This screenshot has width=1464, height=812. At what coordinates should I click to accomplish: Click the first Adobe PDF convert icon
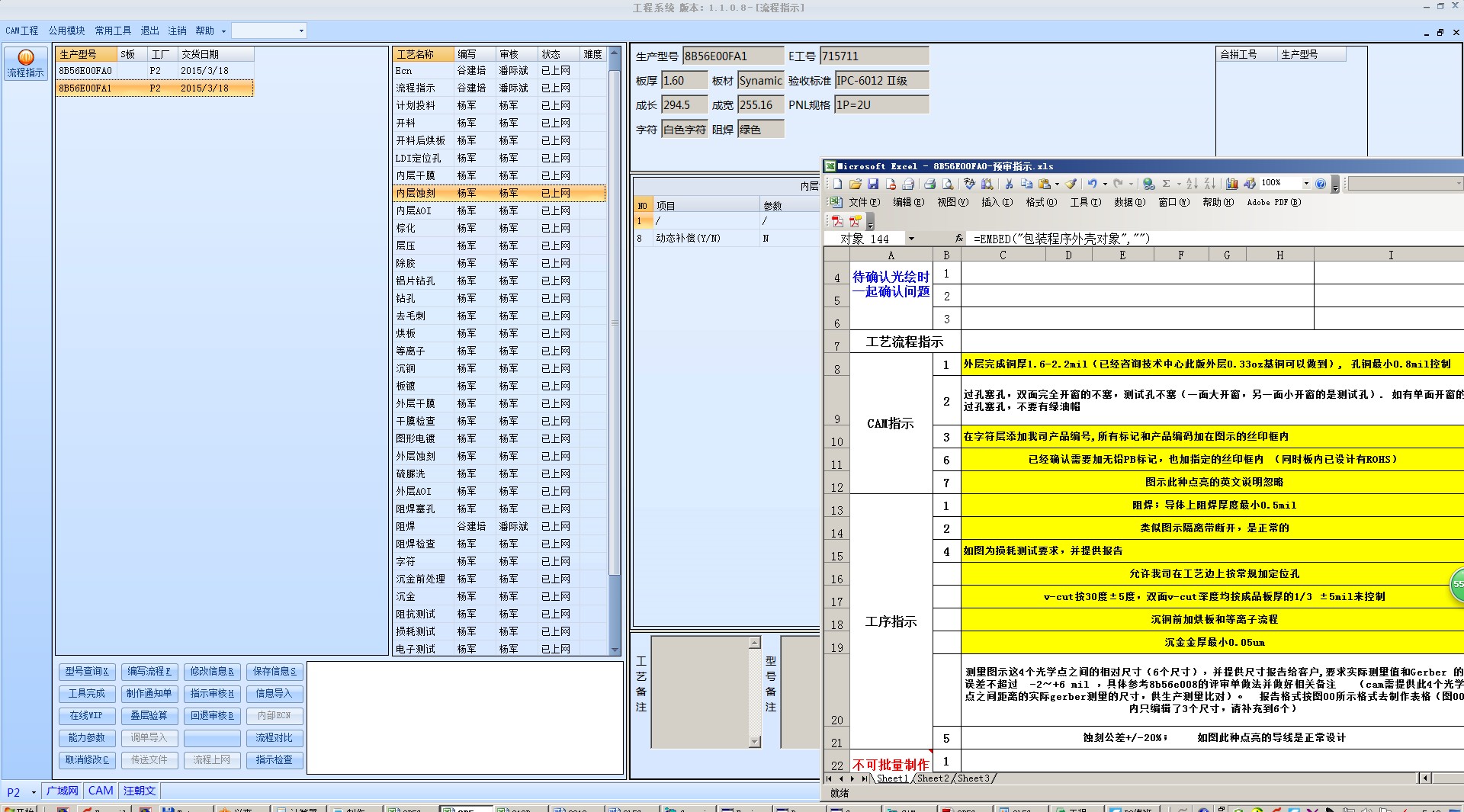(x=837, y=221)
